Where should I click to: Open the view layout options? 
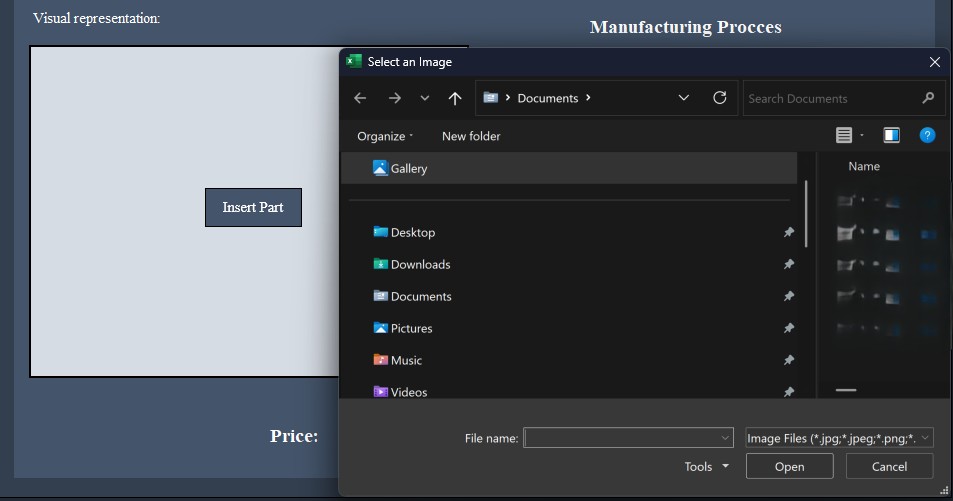coord(849,135)
